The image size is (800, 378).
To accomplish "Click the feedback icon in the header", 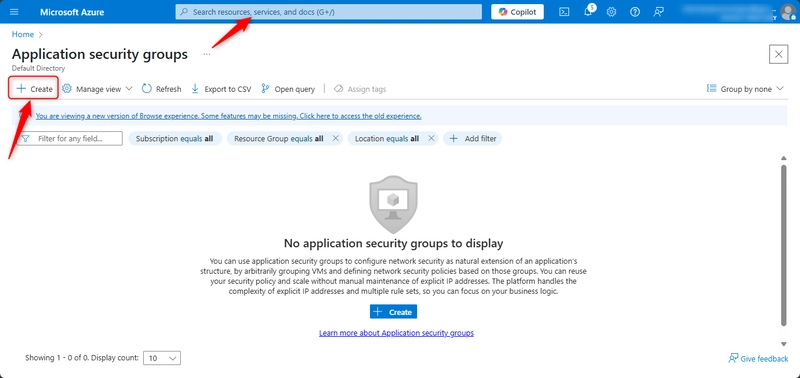I will [x=659, y=12].
